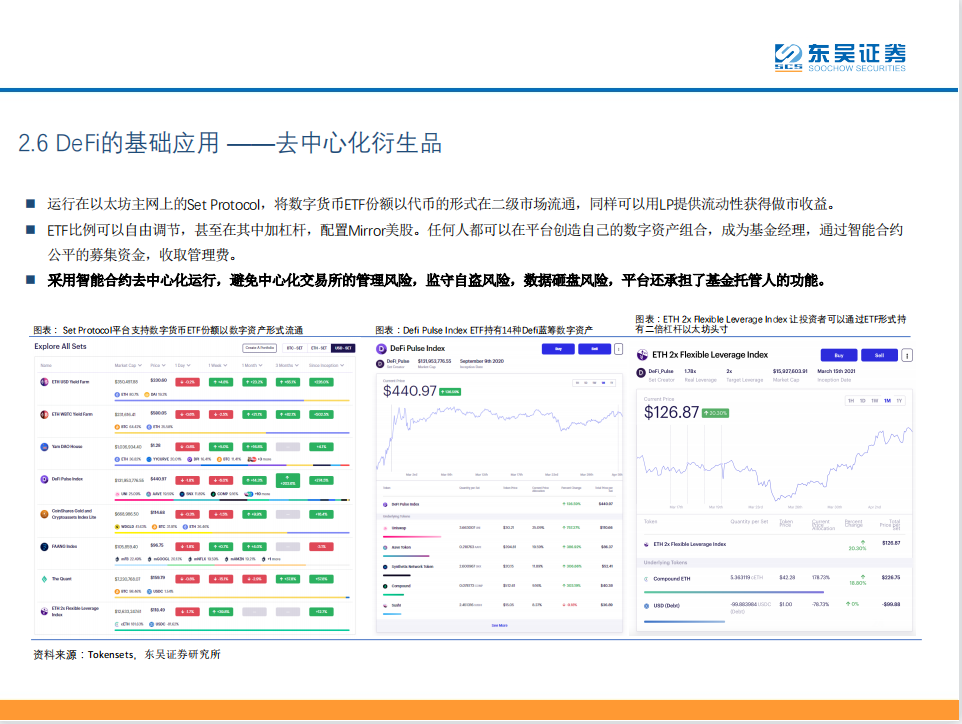Switch to the ETH-SET tab
962x724 pixels.
tap(316, 348)
